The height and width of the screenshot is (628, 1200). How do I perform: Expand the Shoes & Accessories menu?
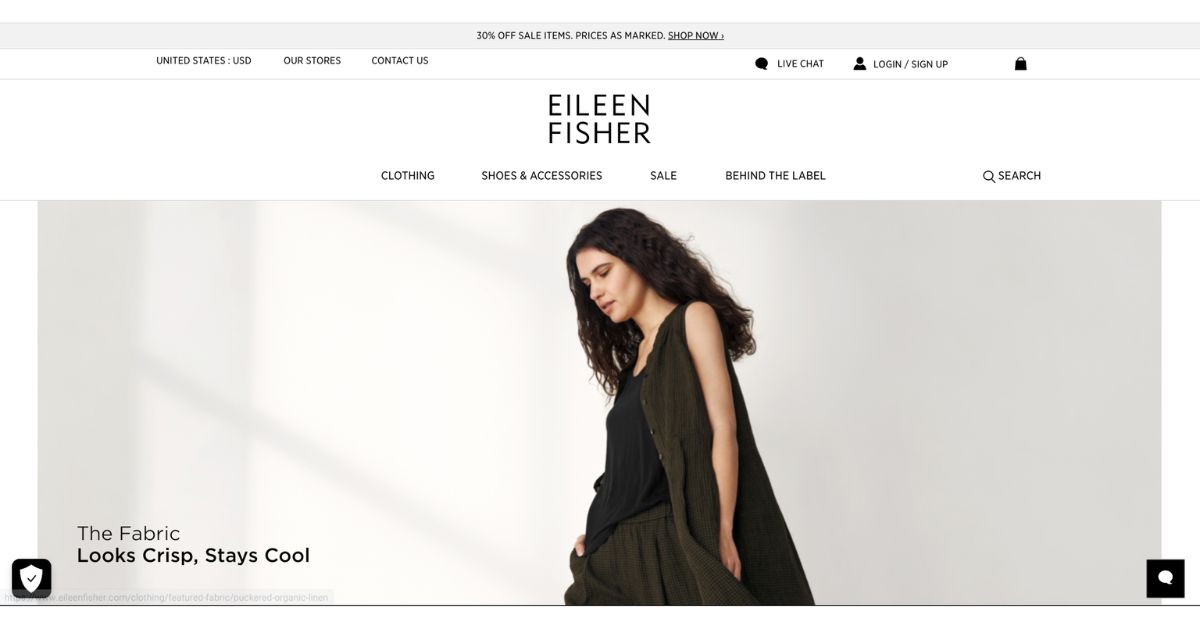[x=542, y=176]
